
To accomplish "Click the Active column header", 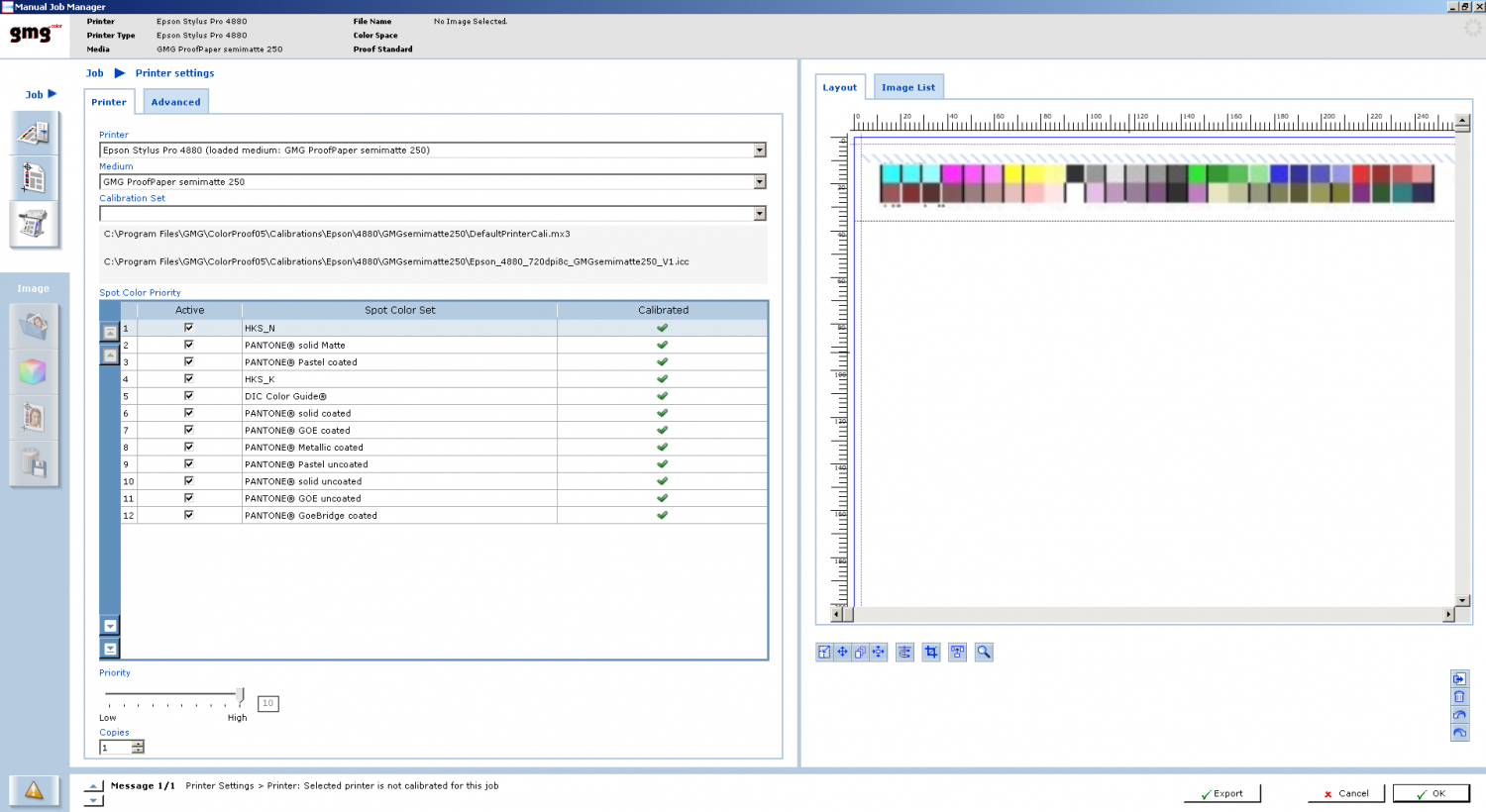I will pos(189,310).
